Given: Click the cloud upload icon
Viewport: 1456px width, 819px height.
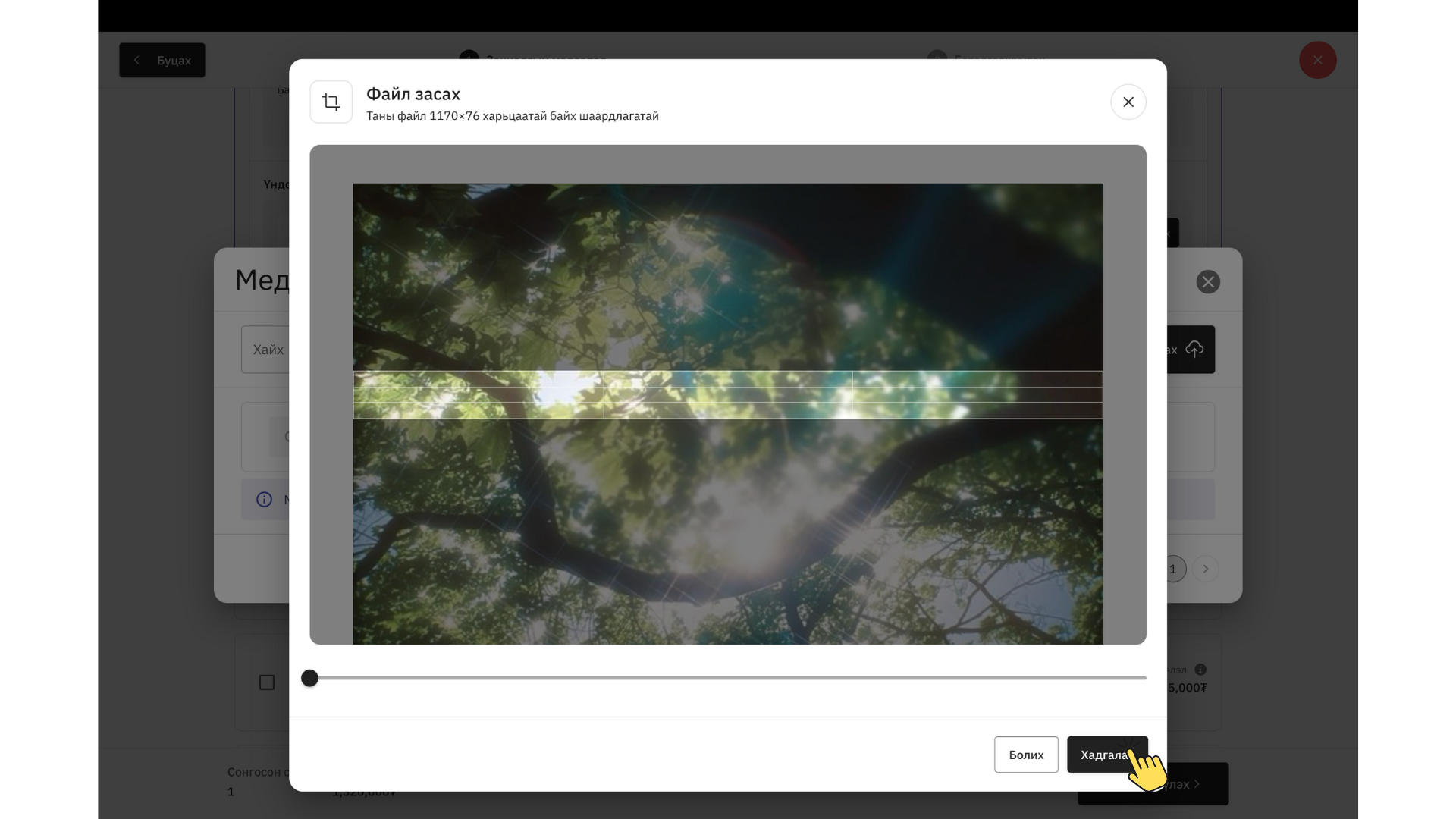Looking at the screenshot, I should tap(1194, 349).
